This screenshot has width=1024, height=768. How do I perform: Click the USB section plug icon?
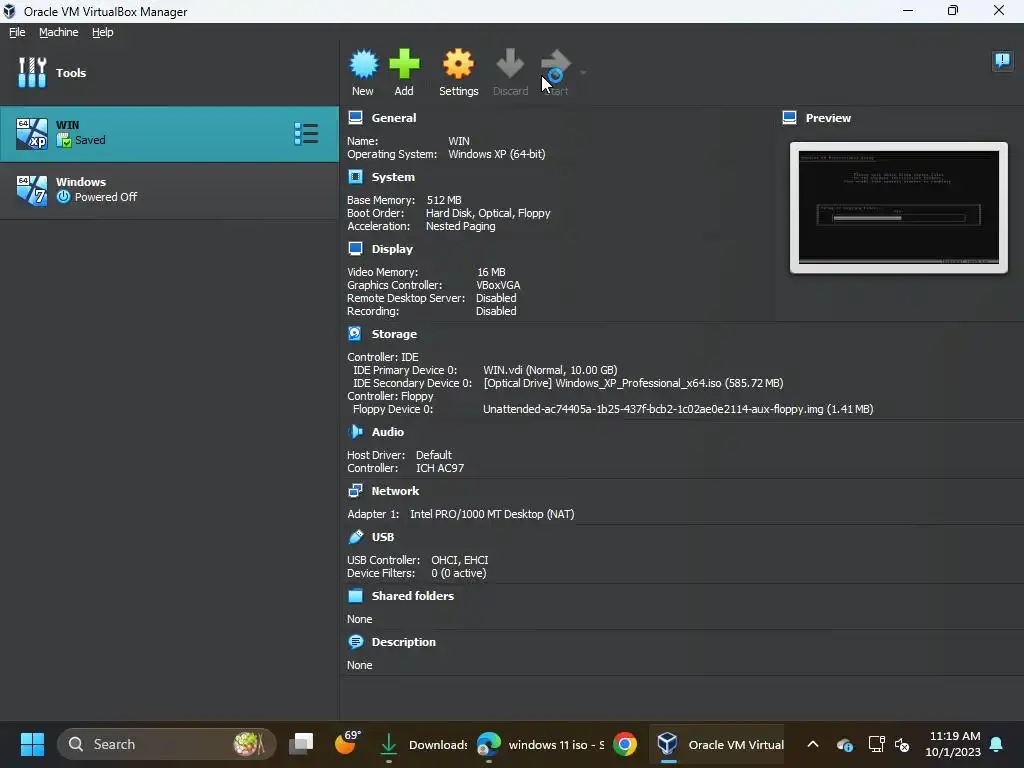(x=355, y=536)
